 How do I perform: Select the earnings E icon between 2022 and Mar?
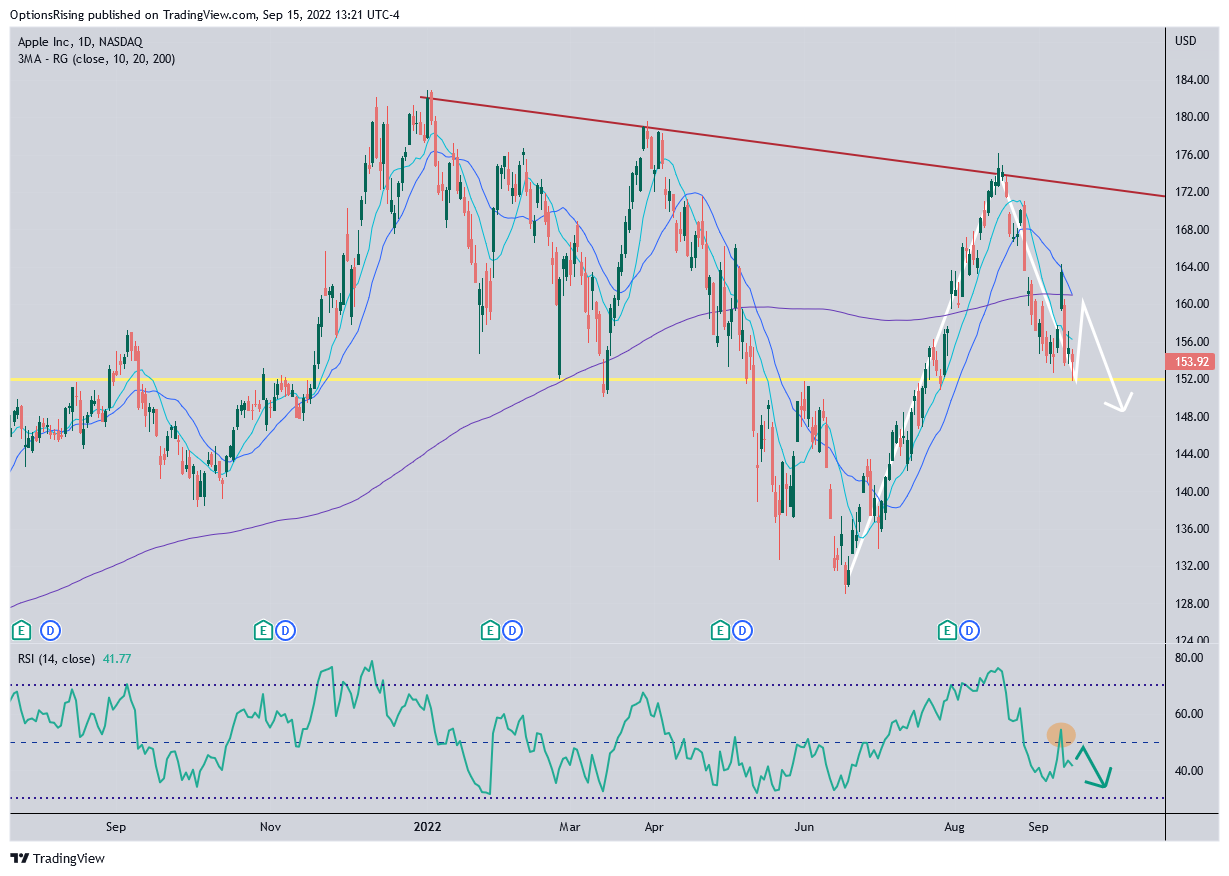click(489, 630)
